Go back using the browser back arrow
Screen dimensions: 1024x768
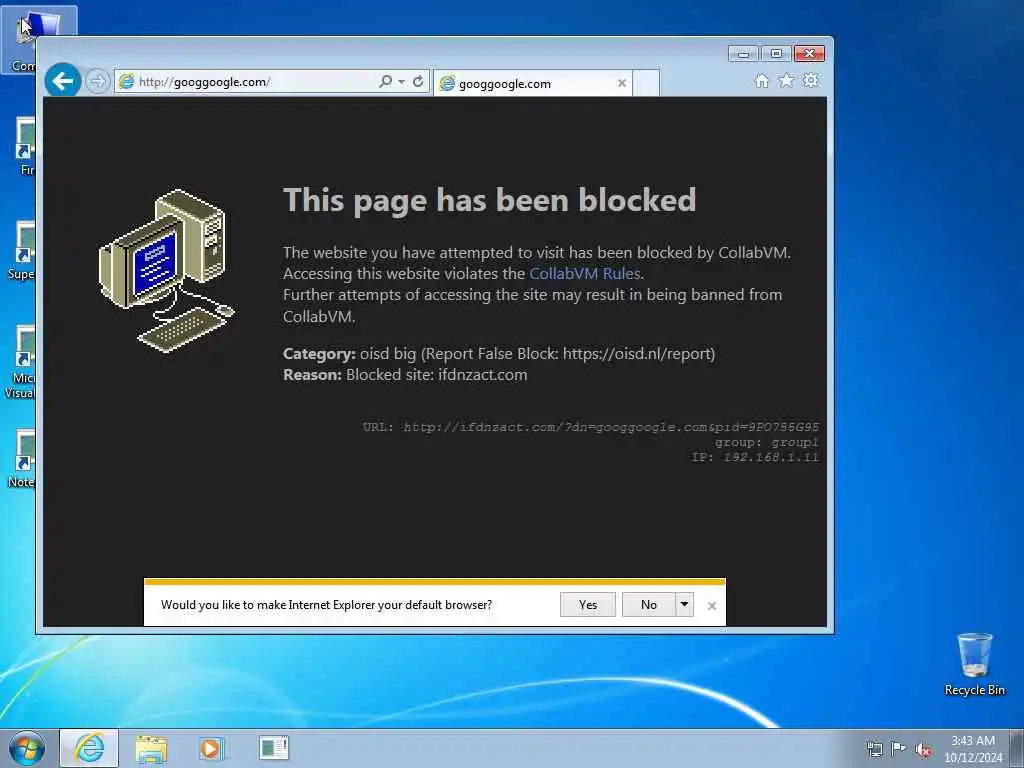coord(63,81)
